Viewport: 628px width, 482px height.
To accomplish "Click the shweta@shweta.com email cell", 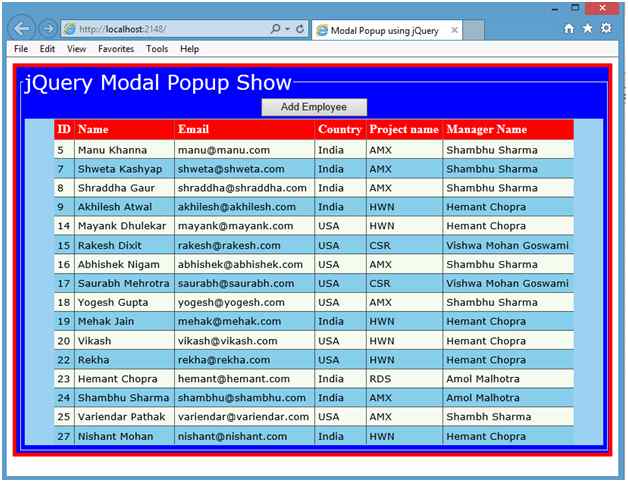I will click(244, 169).
